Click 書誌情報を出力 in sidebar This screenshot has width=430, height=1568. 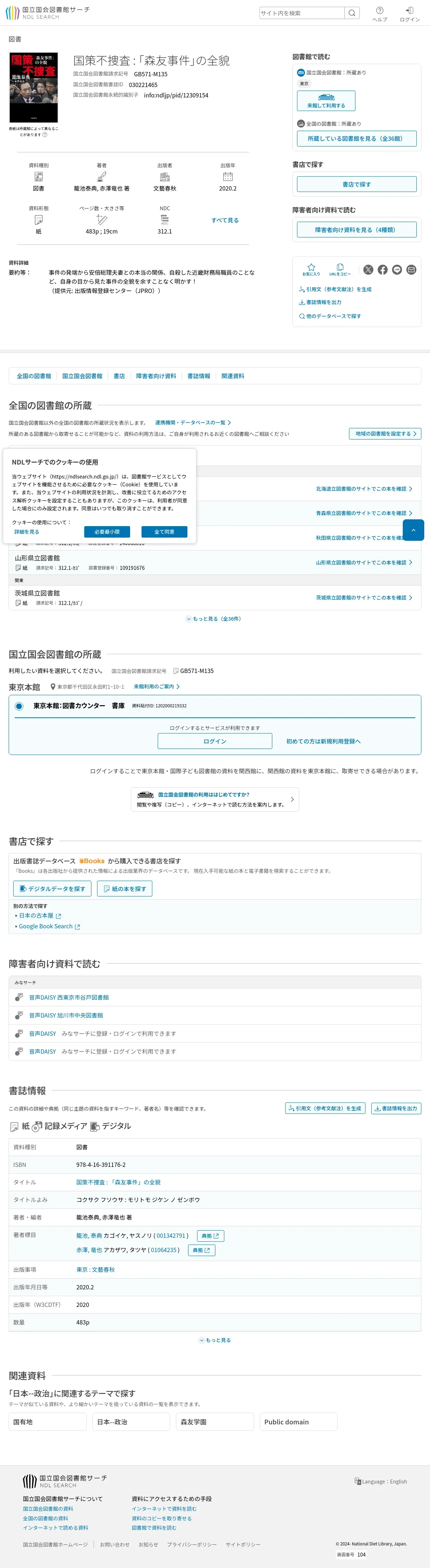pos(320,302)
